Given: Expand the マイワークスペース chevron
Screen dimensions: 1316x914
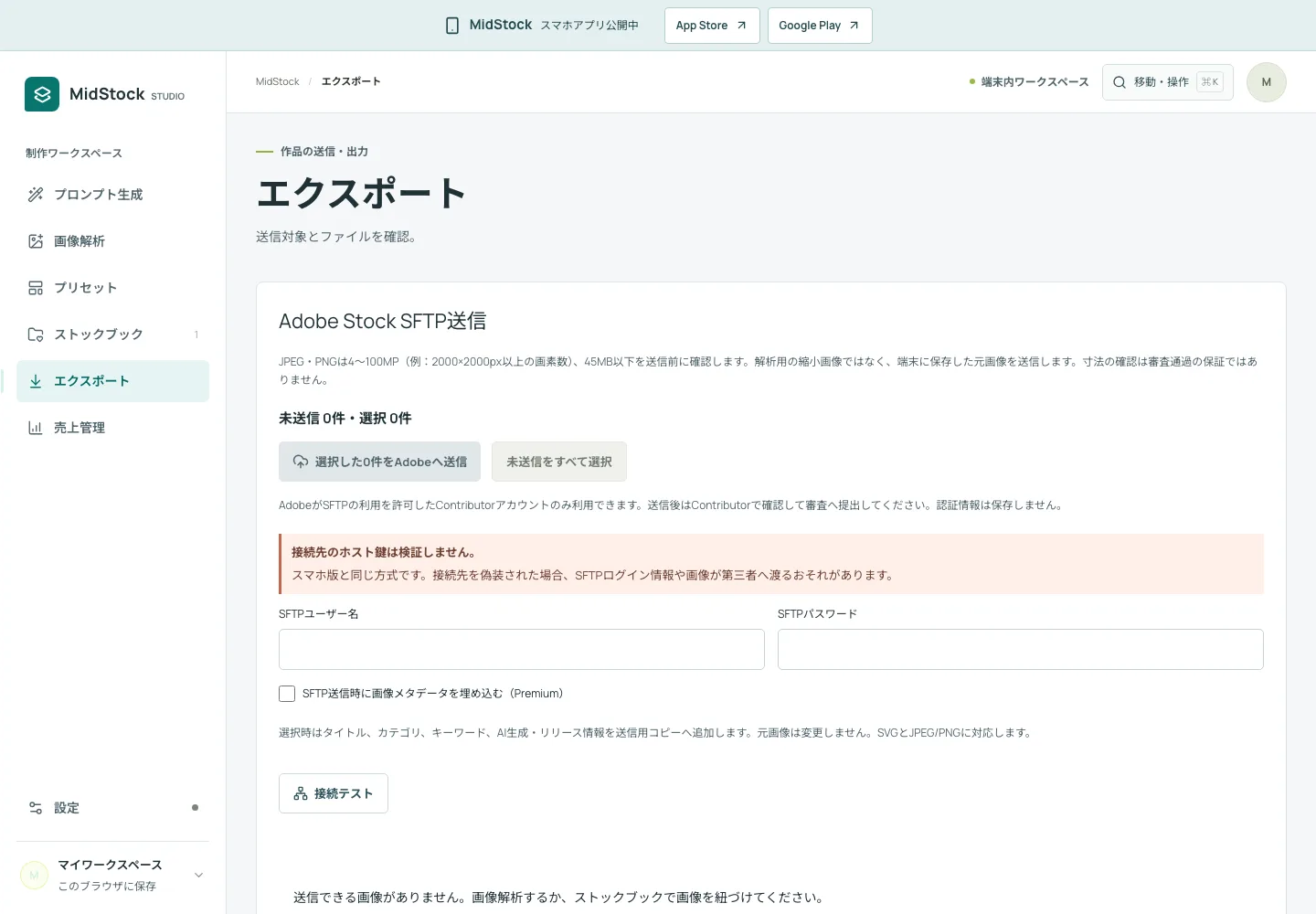Looking at the screenshot, I should pyautogui.click(x=198, y=876).
